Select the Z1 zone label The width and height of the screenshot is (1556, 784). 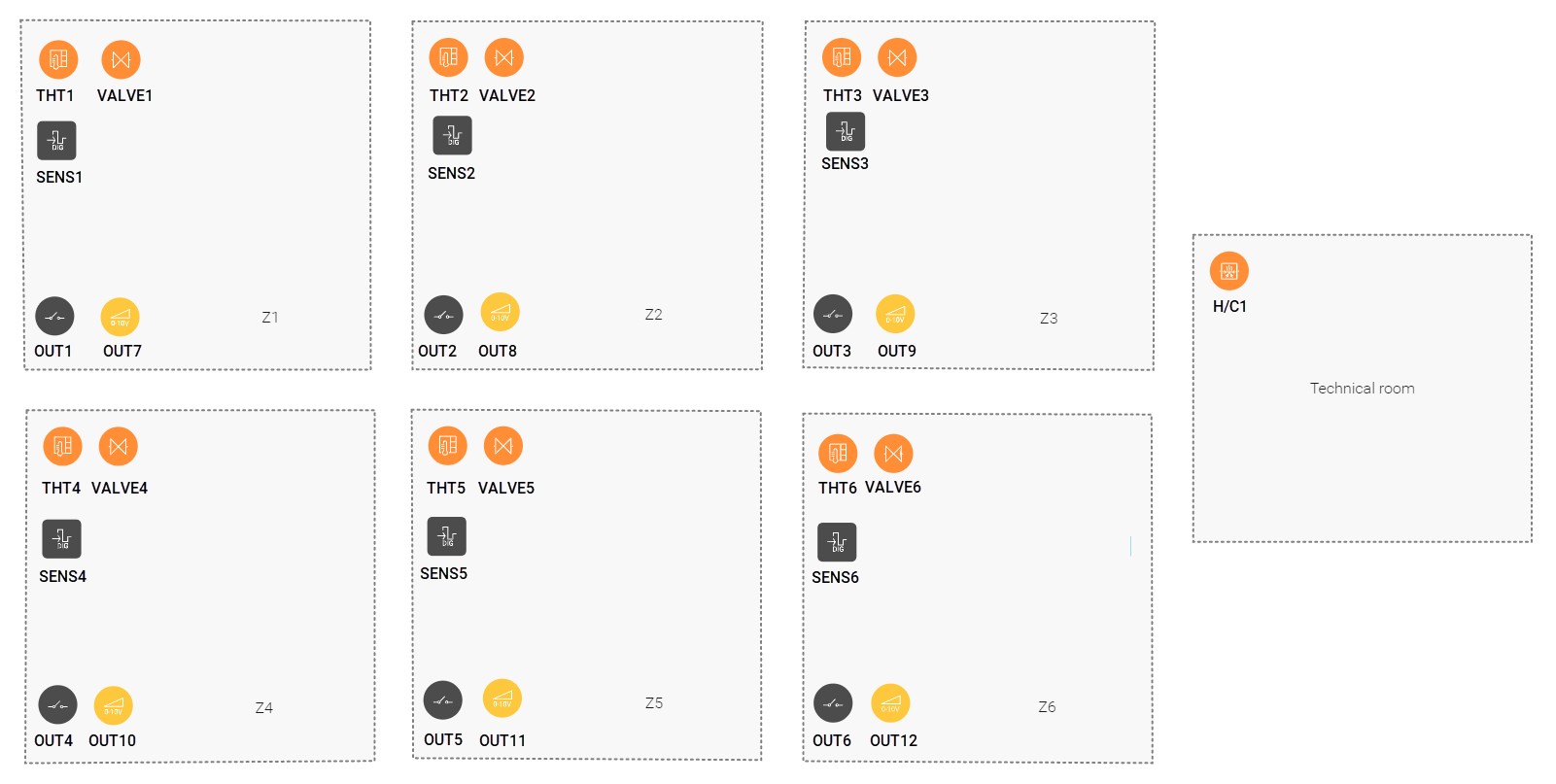(270, 317)
